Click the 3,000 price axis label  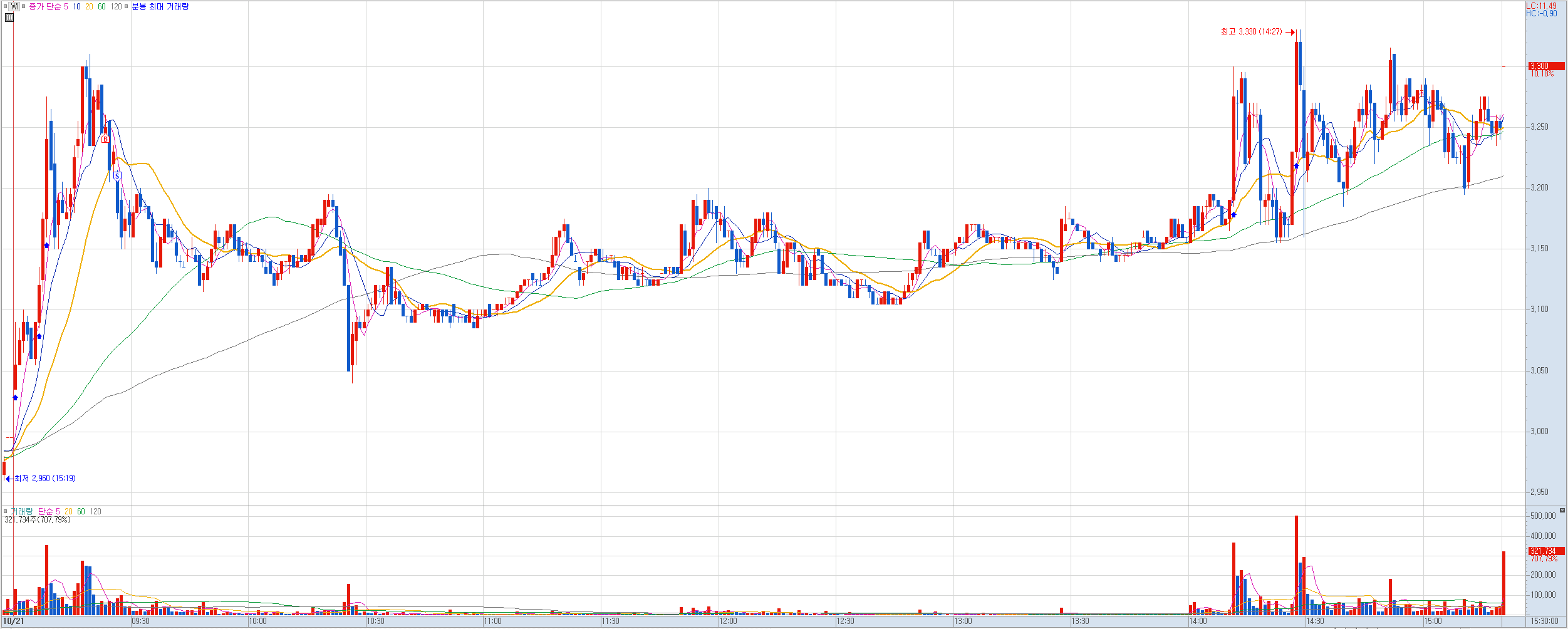1539,432
